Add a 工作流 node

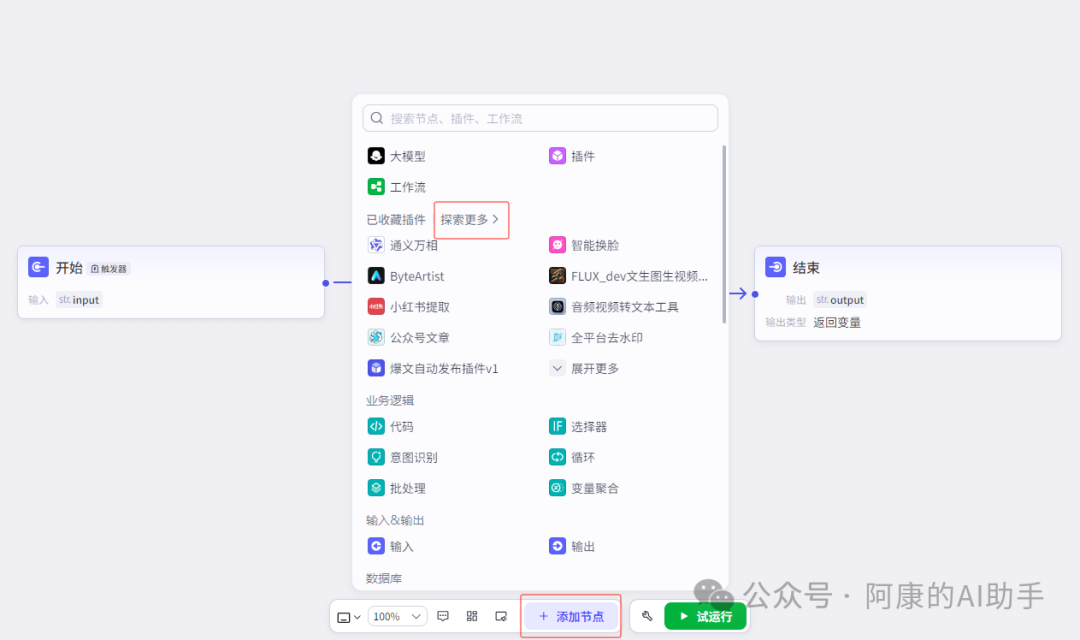click(x=396, y=187)
